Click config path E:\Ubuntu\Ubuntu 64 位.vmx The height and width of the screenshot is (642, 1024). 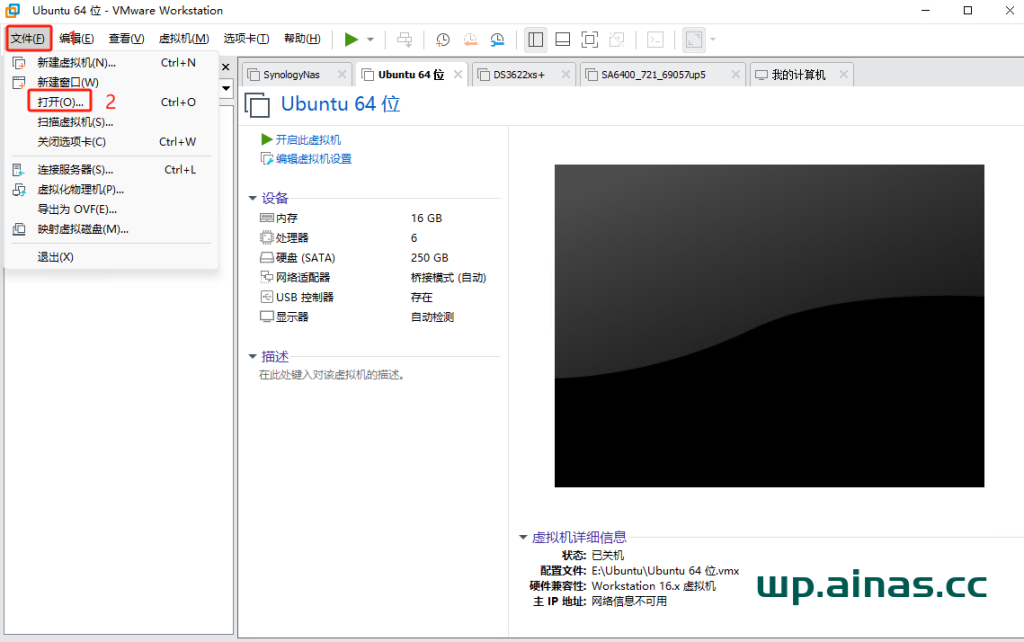tap(665, 571)
